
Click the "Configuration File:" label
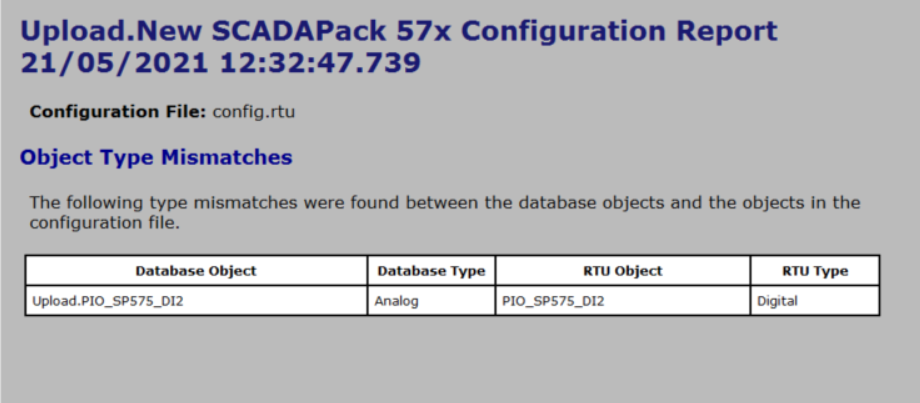coord(118,111)
